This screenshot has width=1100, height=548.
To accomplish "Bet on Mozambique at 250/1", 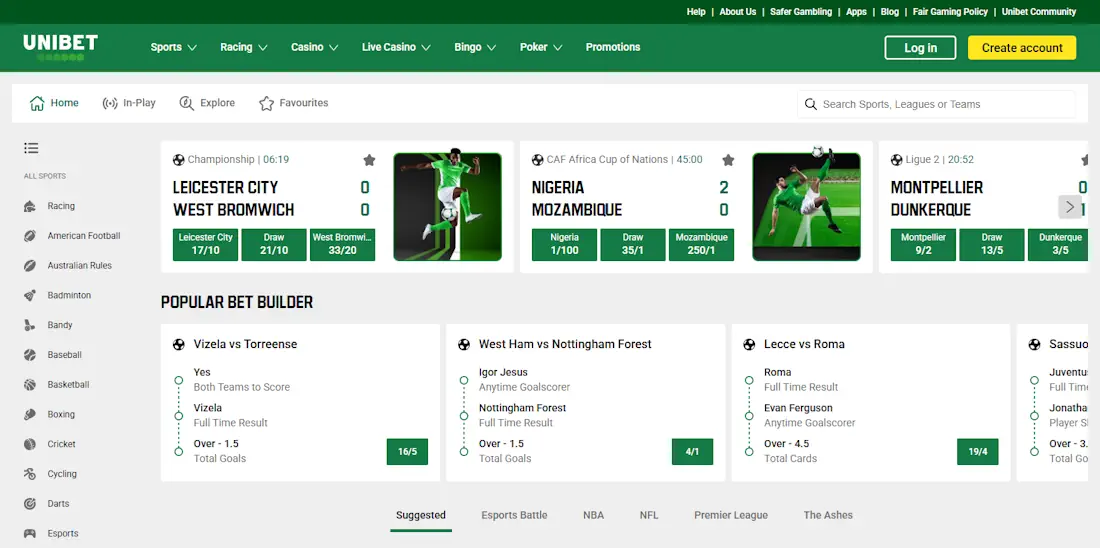I will 702,245.
